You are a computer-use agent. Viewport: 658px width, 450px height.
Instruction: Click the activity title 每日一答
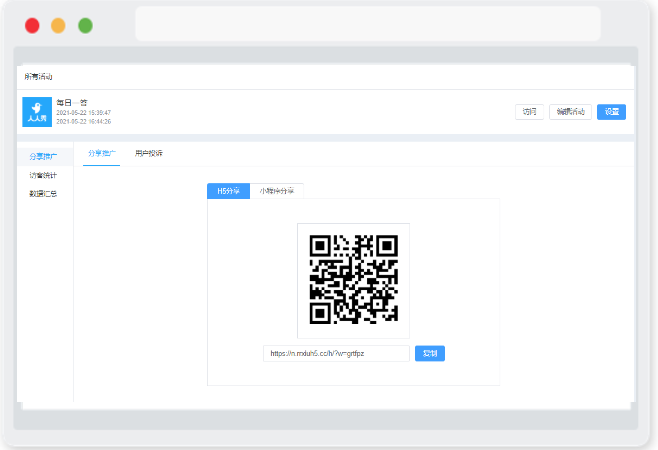[x=72, y=102]
